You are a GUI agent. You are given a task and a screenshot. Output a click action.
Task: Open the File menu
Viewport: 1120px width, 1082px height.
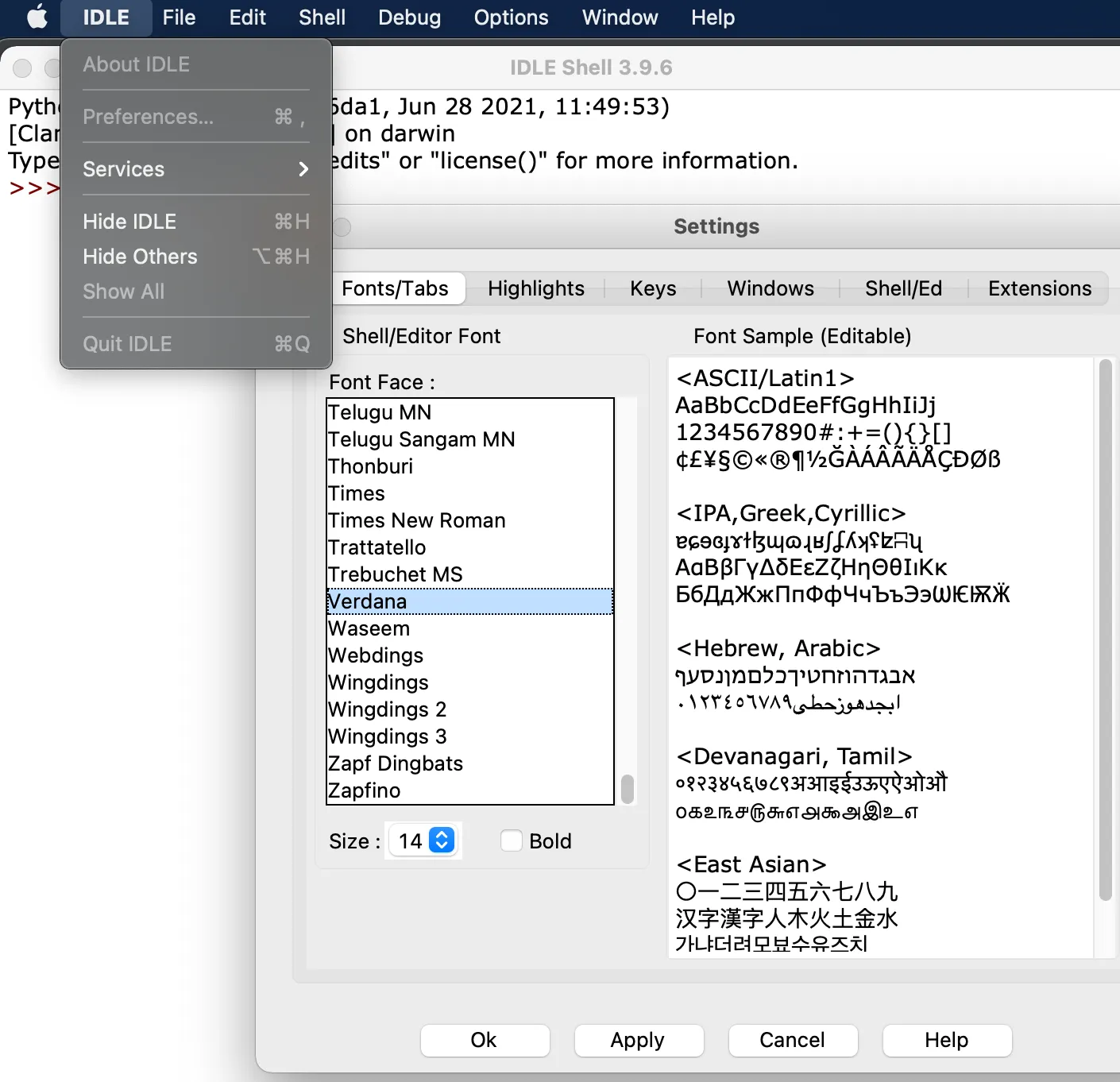179,17
